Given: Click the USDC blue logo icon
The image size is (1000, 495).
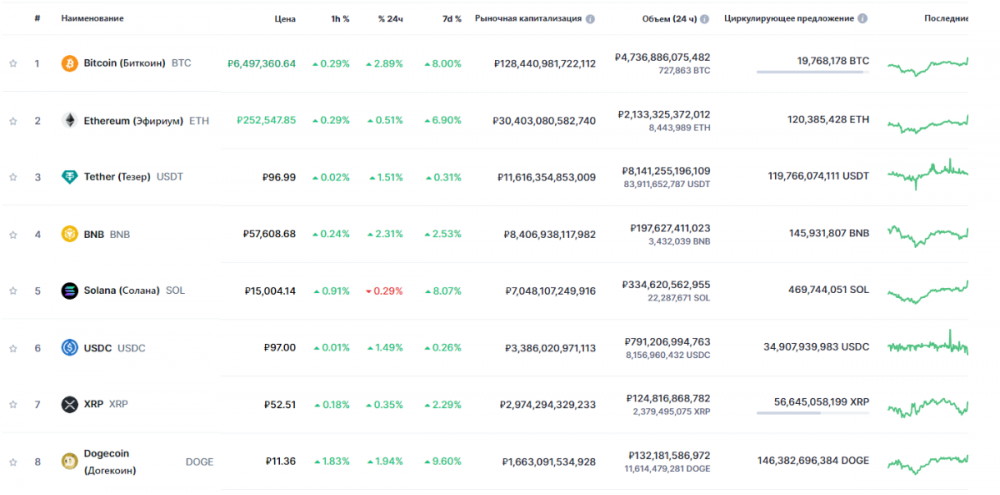Looking at the screenshot, I should 70,348.
